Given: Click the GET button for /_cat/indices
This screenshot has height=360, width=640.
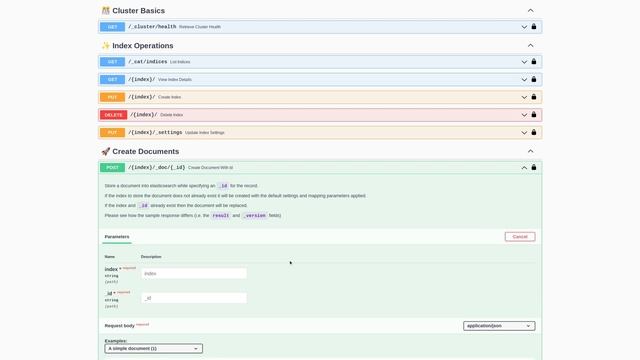Looking at the screenshot, I should pos(112,62).
